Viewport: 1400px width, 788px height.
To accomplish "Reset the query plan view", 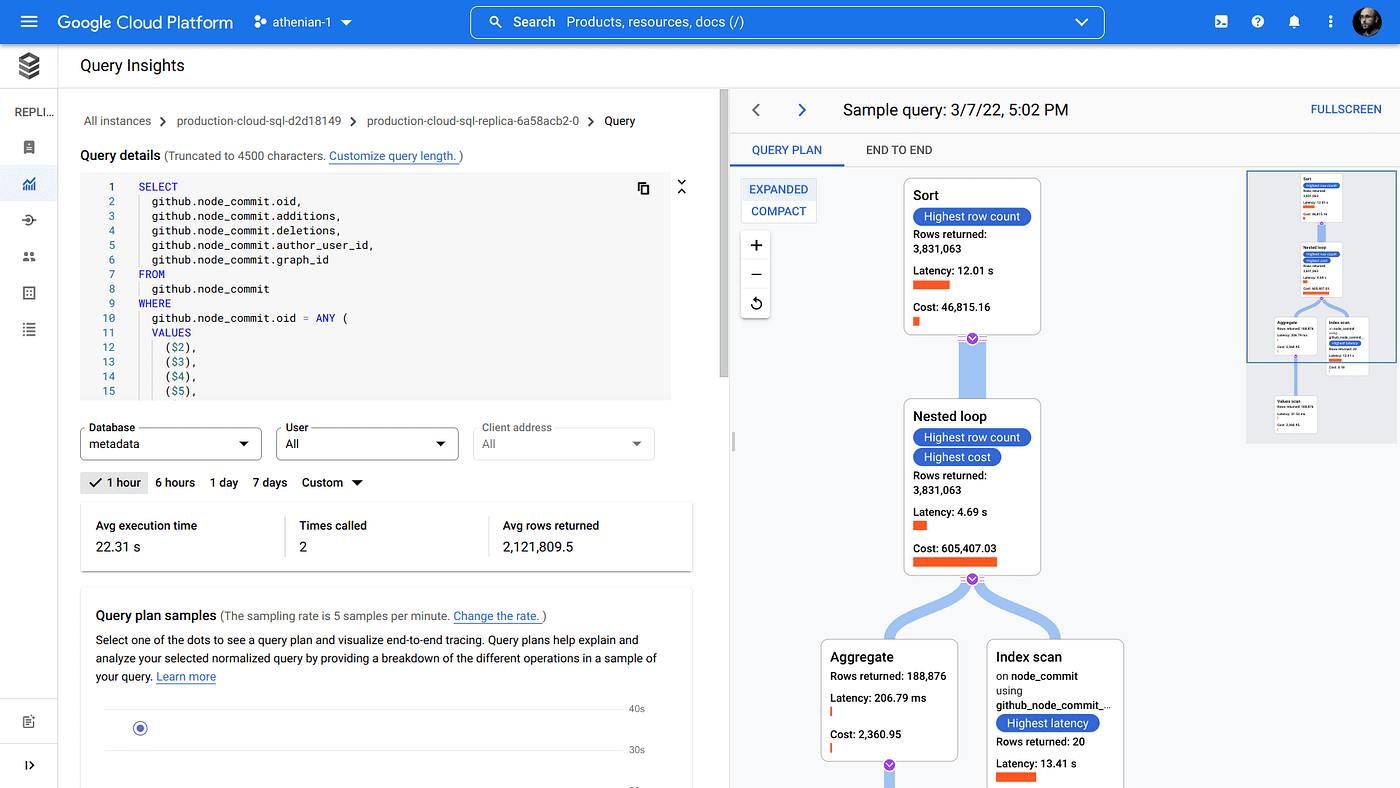I will pyautogui.click(x=756, y=304).
